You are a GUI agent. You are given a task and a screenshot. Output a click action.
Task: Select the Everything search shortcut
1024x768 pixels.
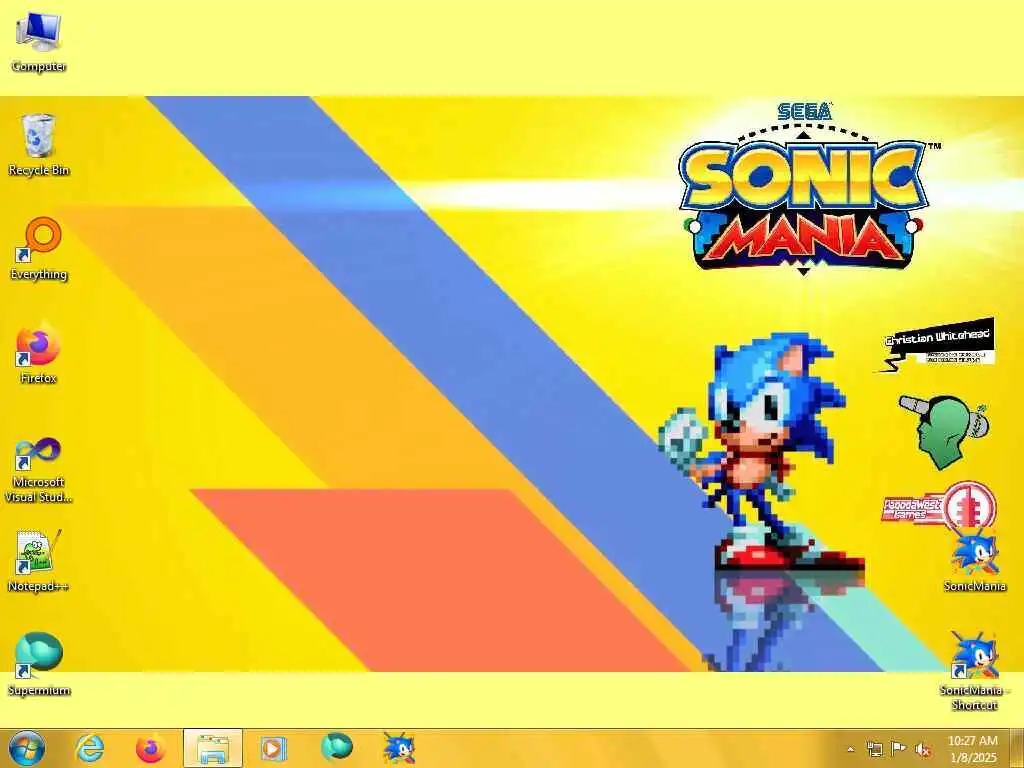[39, 249]
